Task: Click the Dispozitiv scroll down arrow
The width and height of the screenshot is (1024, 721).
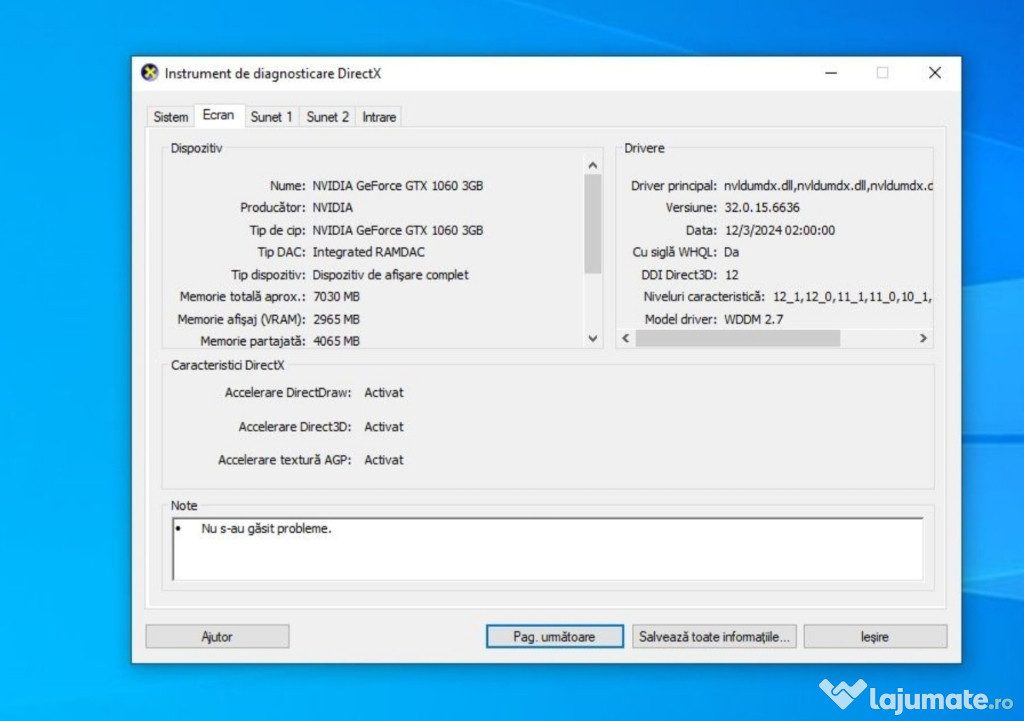Action: point(592,338)
